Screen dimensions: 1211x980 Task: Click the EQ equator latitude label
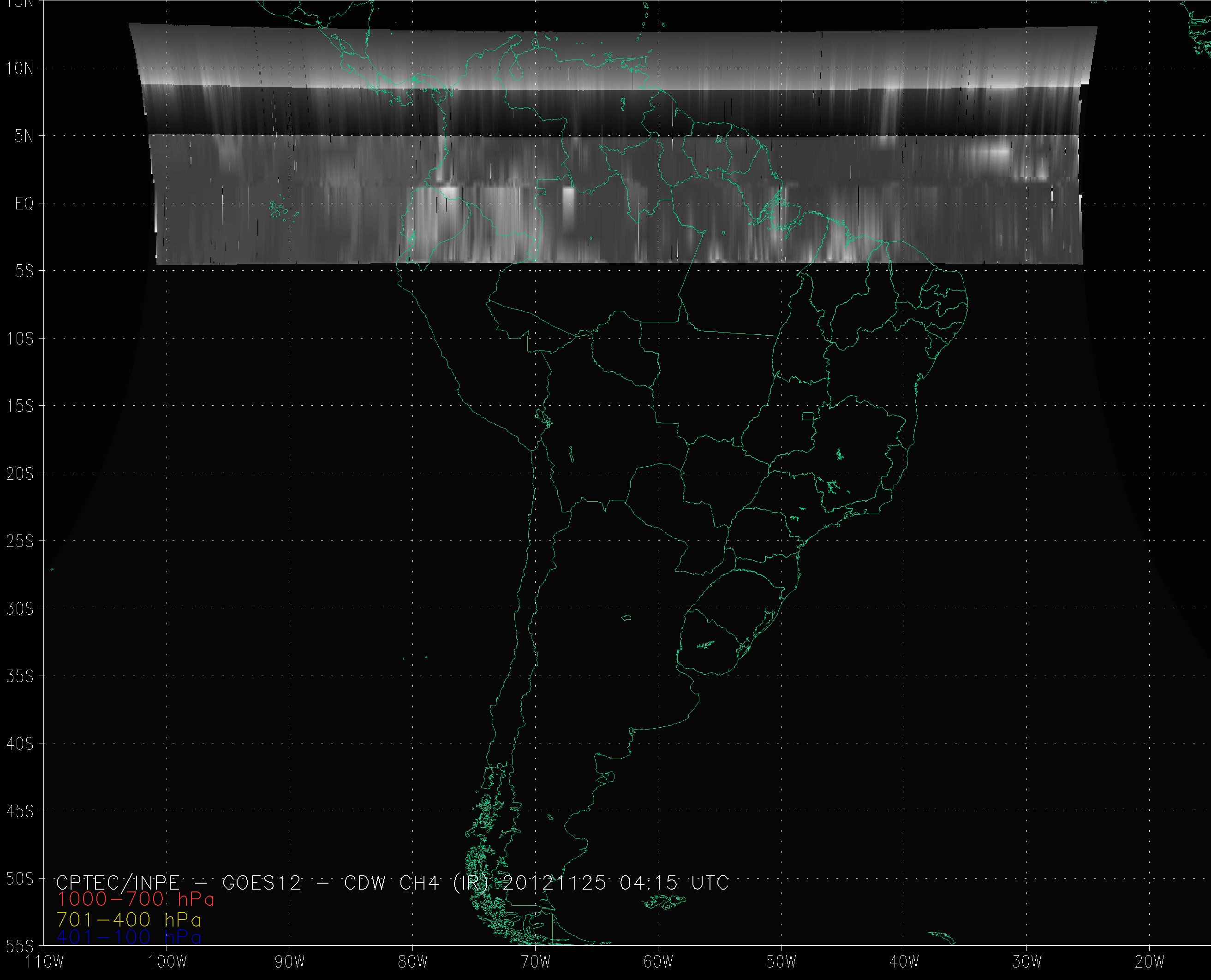click(24, 204)
